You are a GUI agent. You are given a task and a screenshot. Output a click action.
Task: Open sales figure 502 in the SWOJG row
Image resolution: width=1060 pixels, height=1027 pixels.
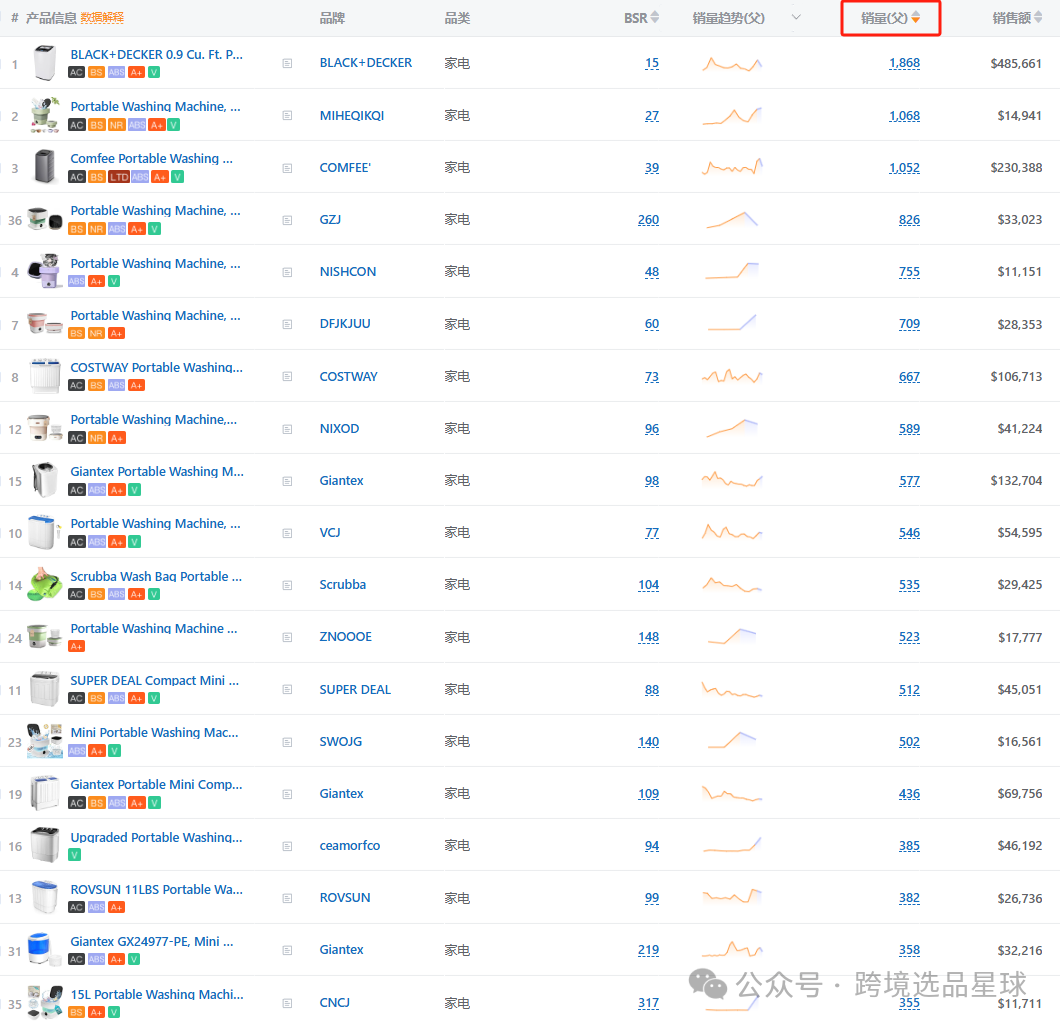tap(909, 742)
